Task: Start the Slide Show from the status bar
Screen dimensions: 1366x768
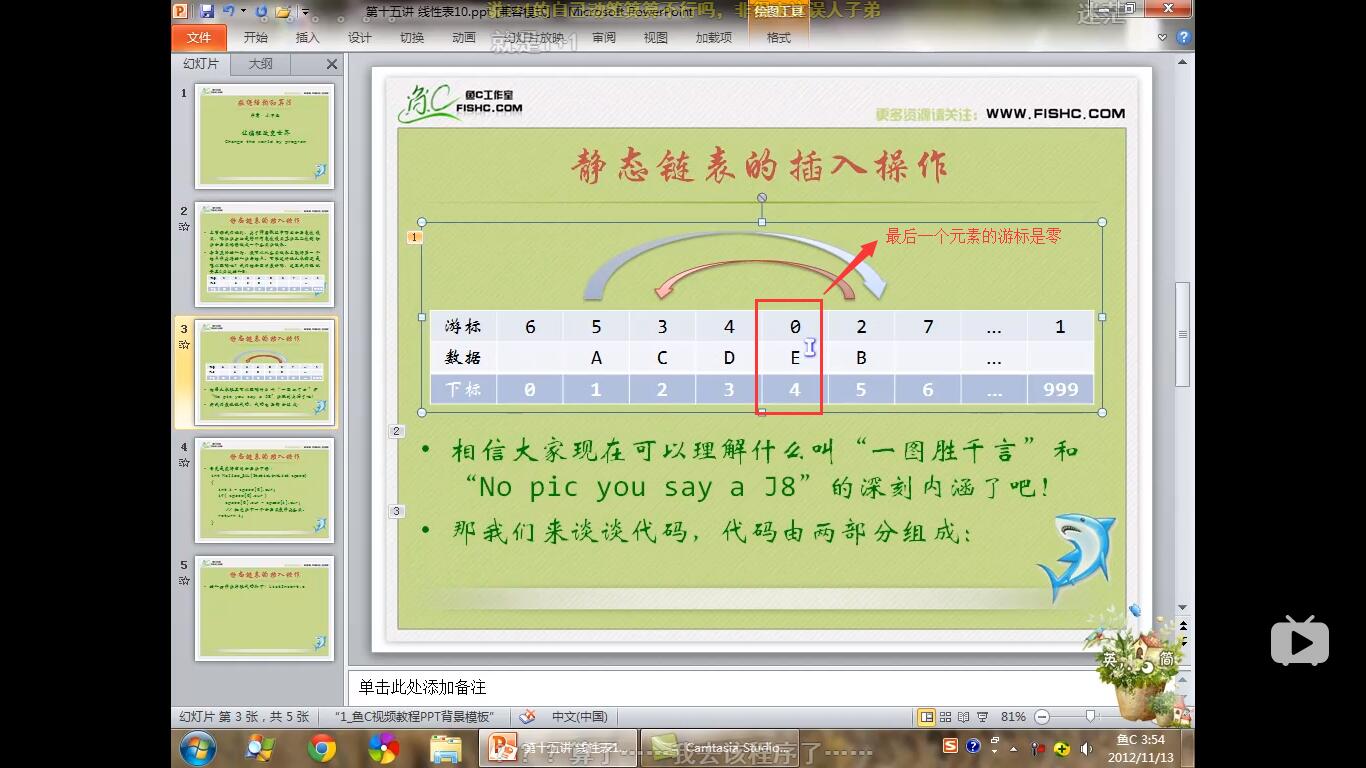Action: [x=983, y=716]
